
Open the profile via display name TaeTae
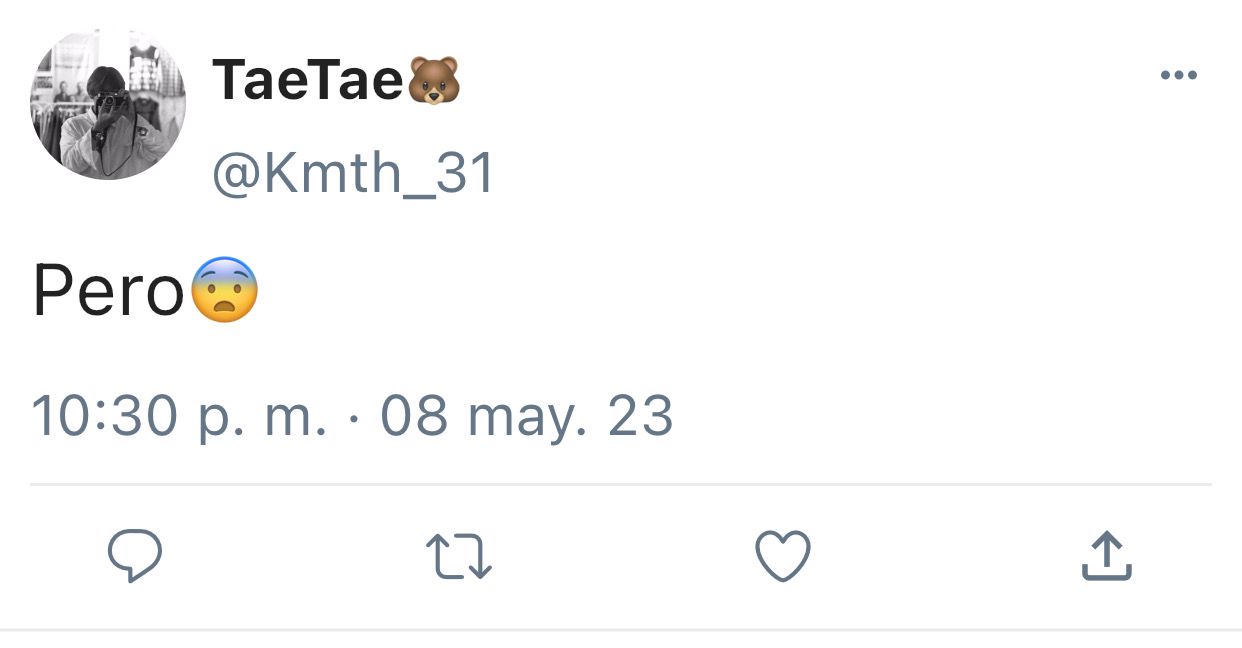[307, 80]
